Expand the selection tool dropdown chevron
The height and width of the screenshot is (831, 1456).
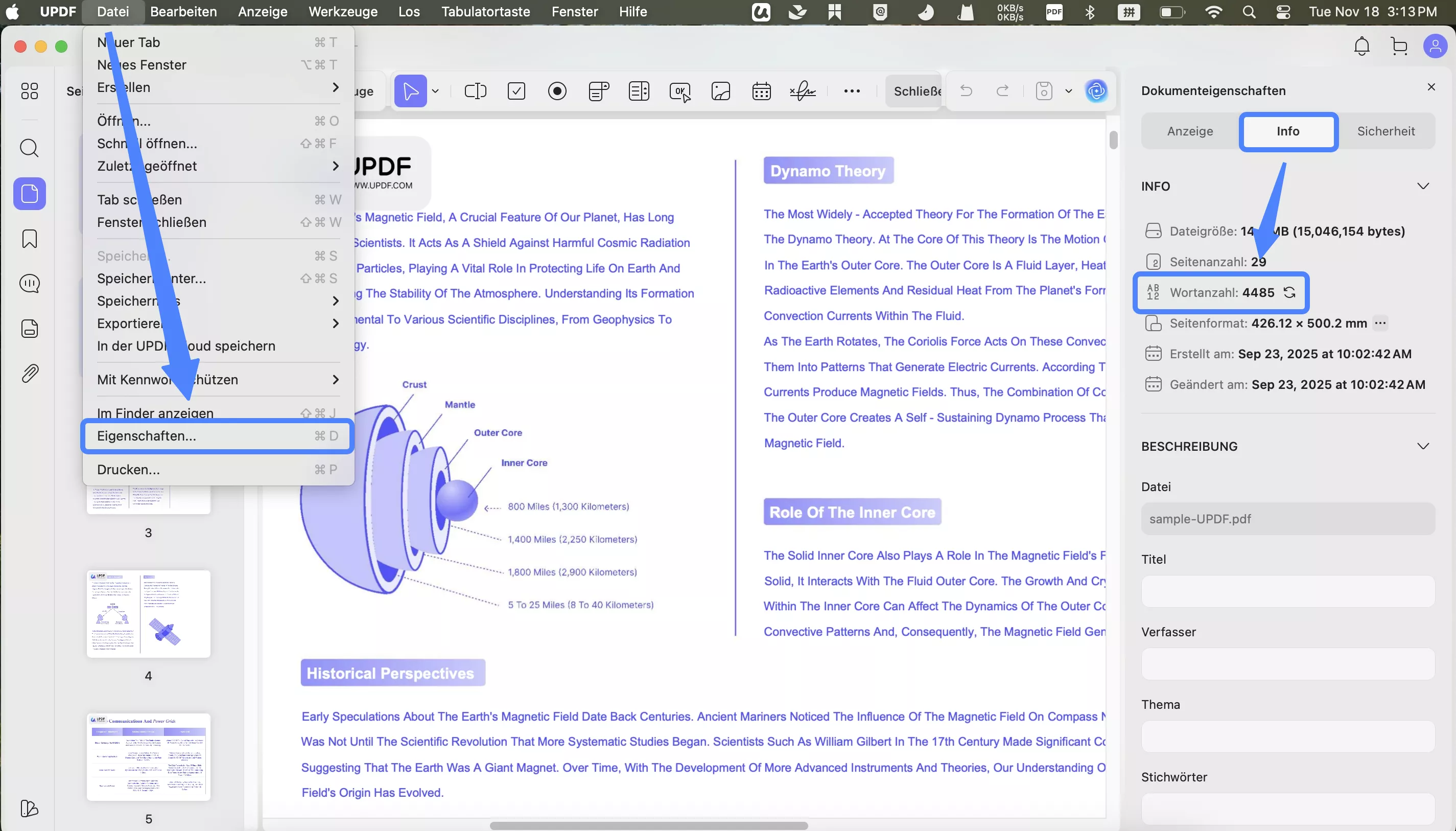435,91
